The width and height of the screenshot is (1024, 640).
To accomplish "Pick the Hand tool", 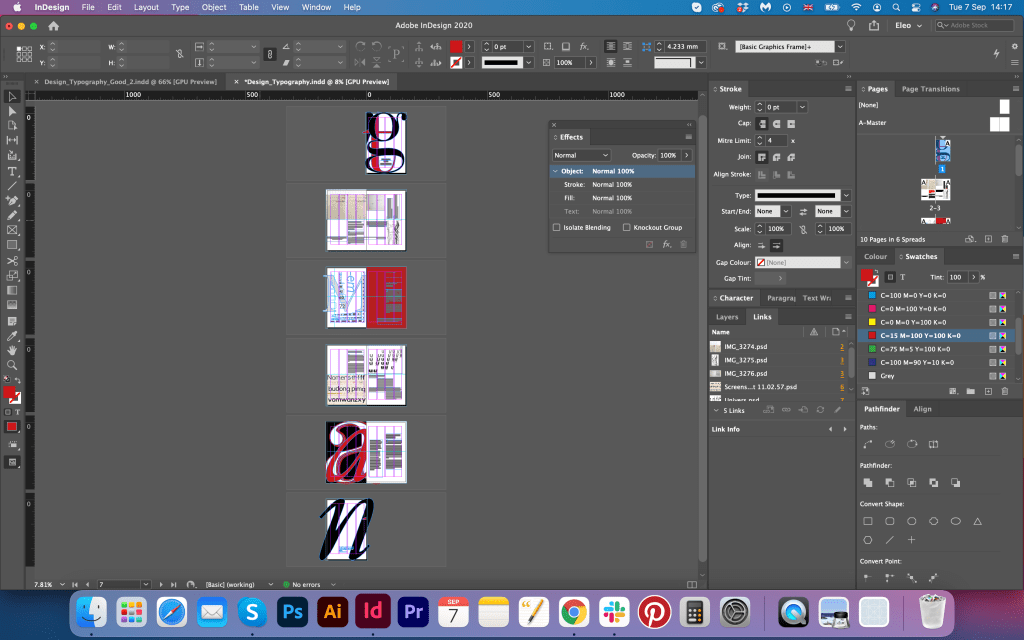I will (12, 349).
